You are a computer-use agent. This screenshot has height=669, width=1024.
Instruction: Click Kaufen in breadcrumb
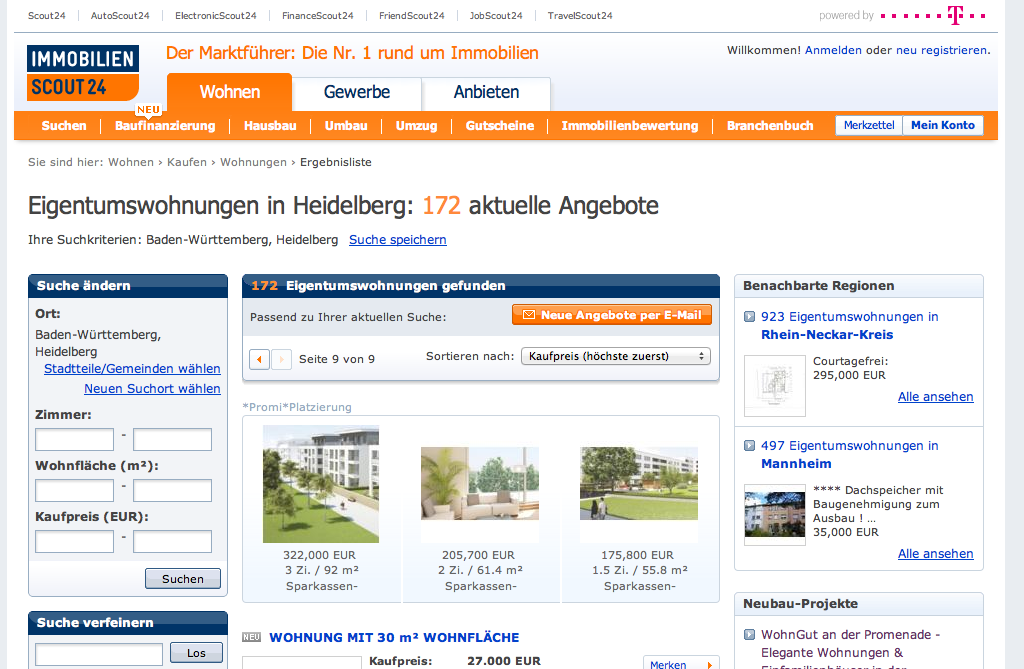(x=187, y=162)
